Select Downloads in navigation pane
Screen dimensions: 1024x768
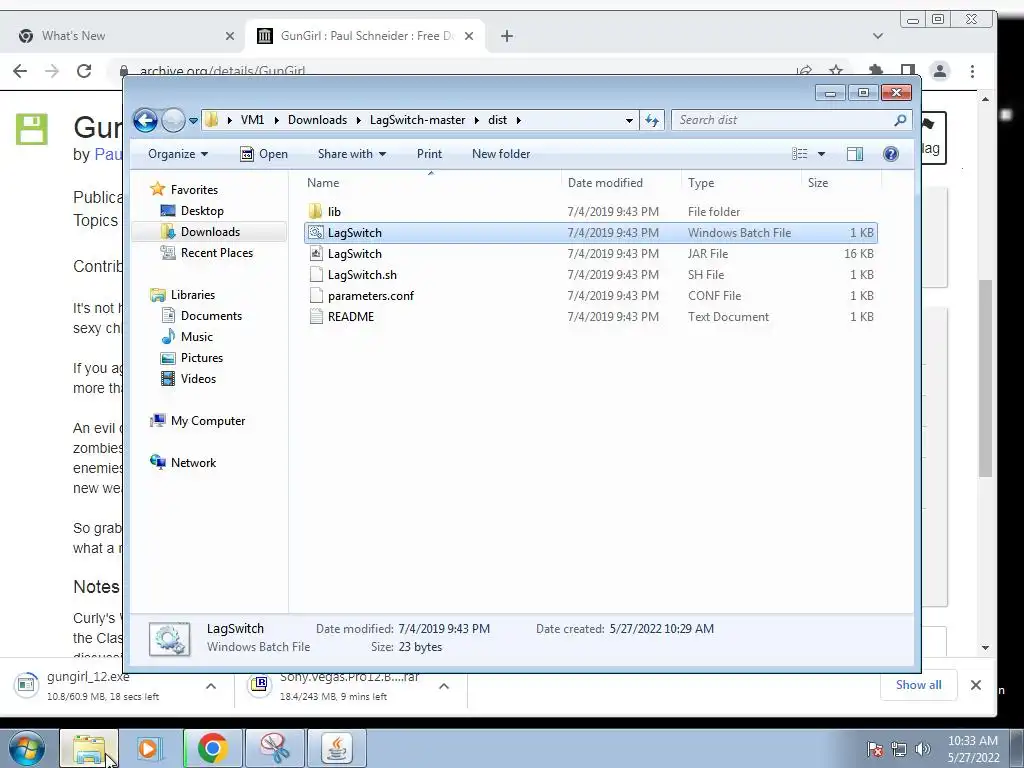pos(210,232)
